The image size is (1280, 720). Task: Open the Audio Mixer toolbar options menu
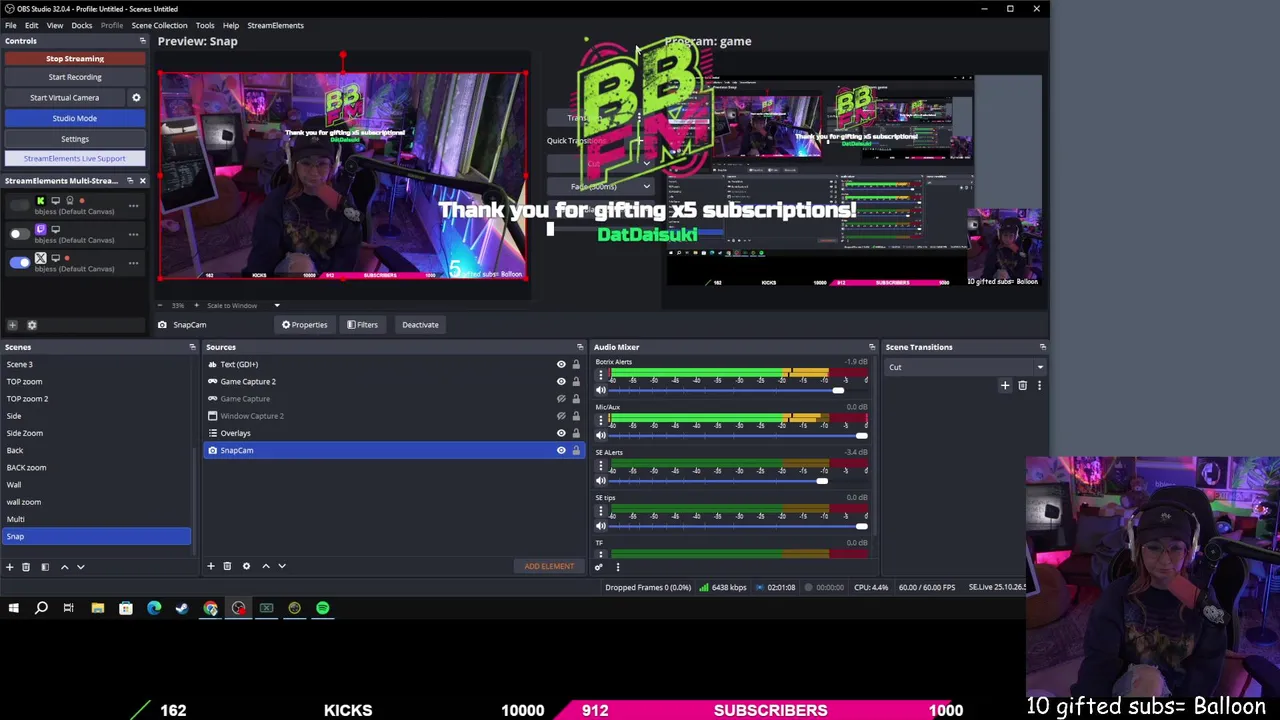617,567
